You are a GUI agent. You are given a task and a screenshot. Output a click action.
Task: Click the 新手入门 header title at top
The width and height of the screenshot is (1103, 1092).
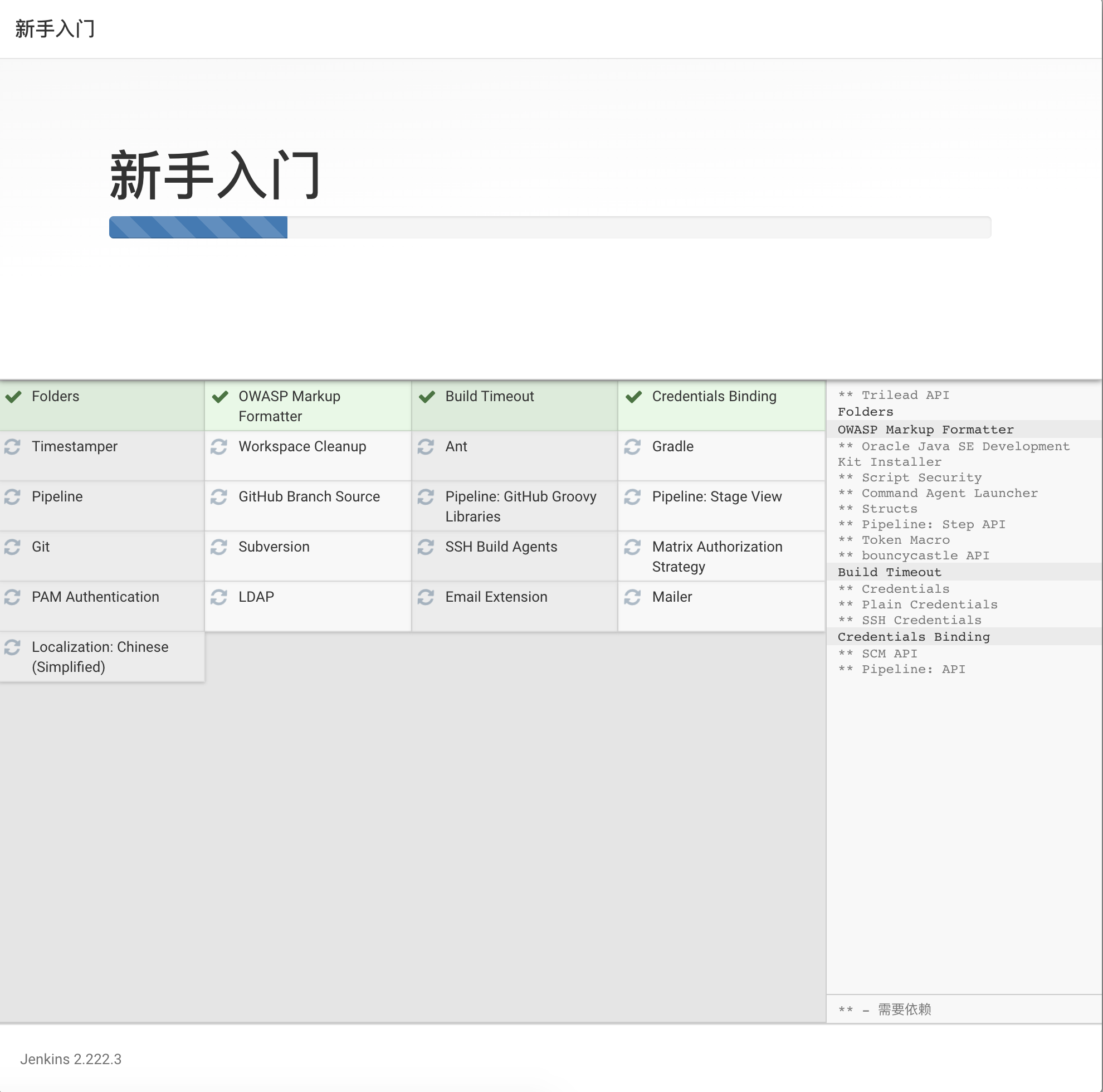tap(55, 28)
